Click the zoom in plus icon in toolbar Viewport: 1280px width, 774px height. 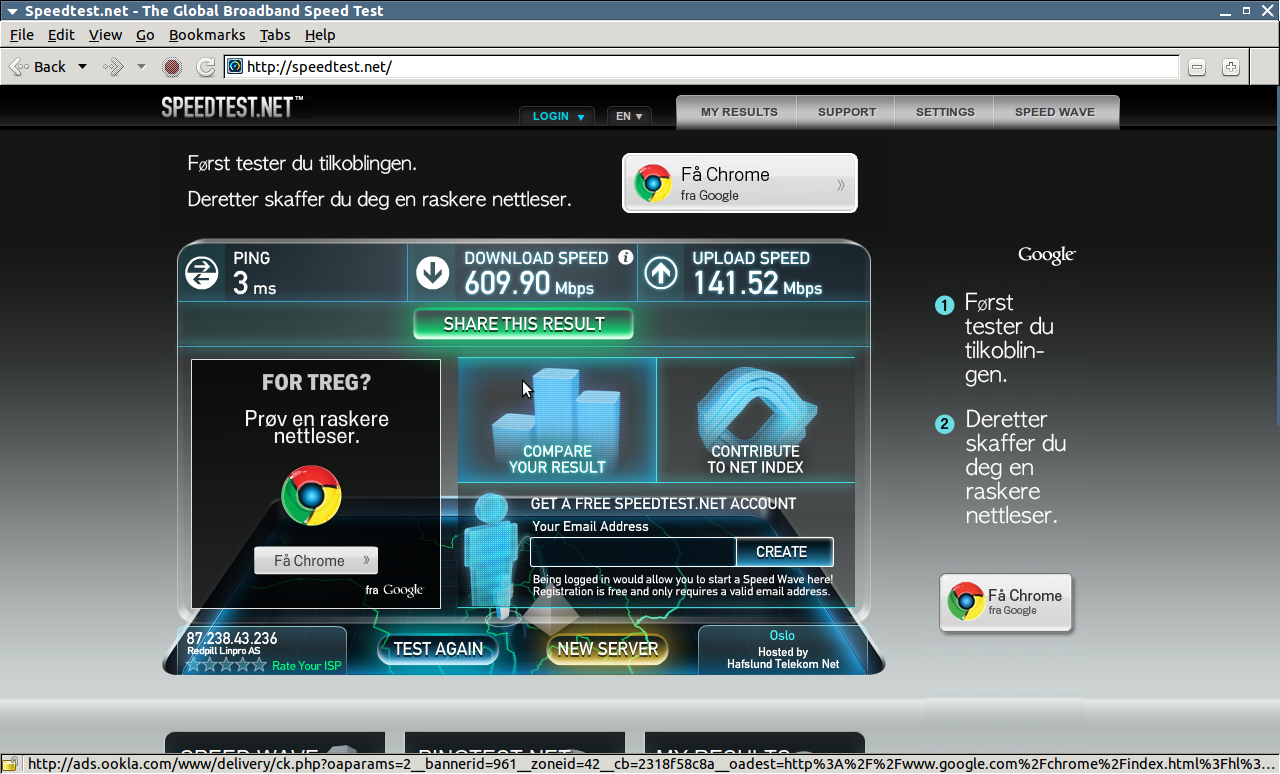coord(1231,67)
